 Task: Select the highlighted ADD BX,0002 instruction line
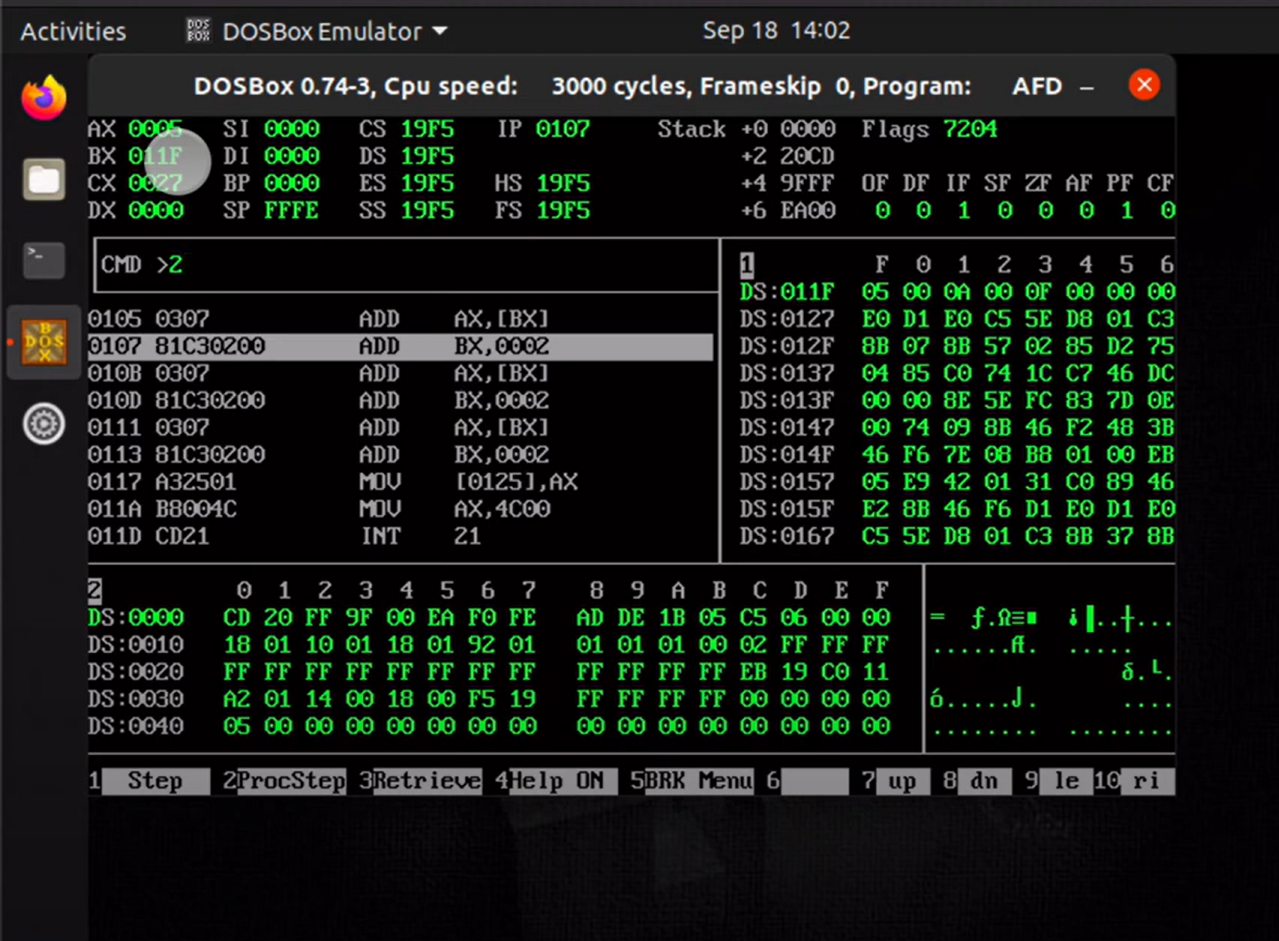(400, 346)
